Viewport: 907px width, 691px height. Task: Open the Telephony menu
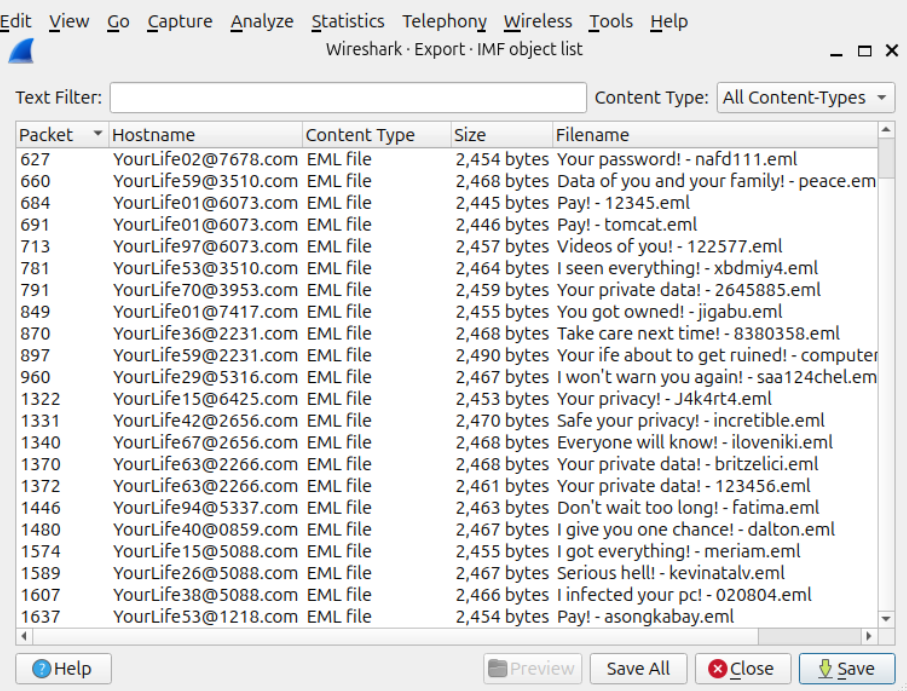click(444, 21)
